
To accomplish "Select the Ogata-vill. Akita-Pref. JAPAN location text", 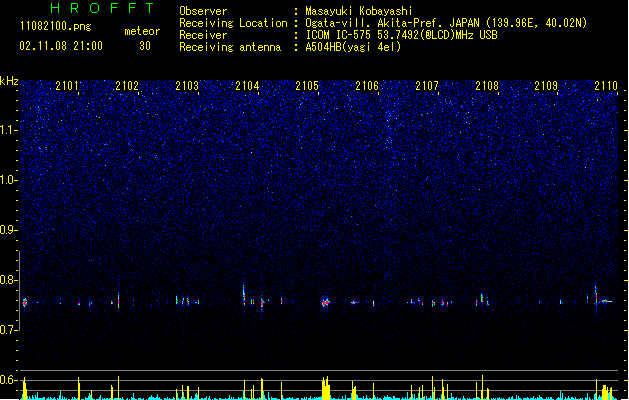I will pos(446,23).
